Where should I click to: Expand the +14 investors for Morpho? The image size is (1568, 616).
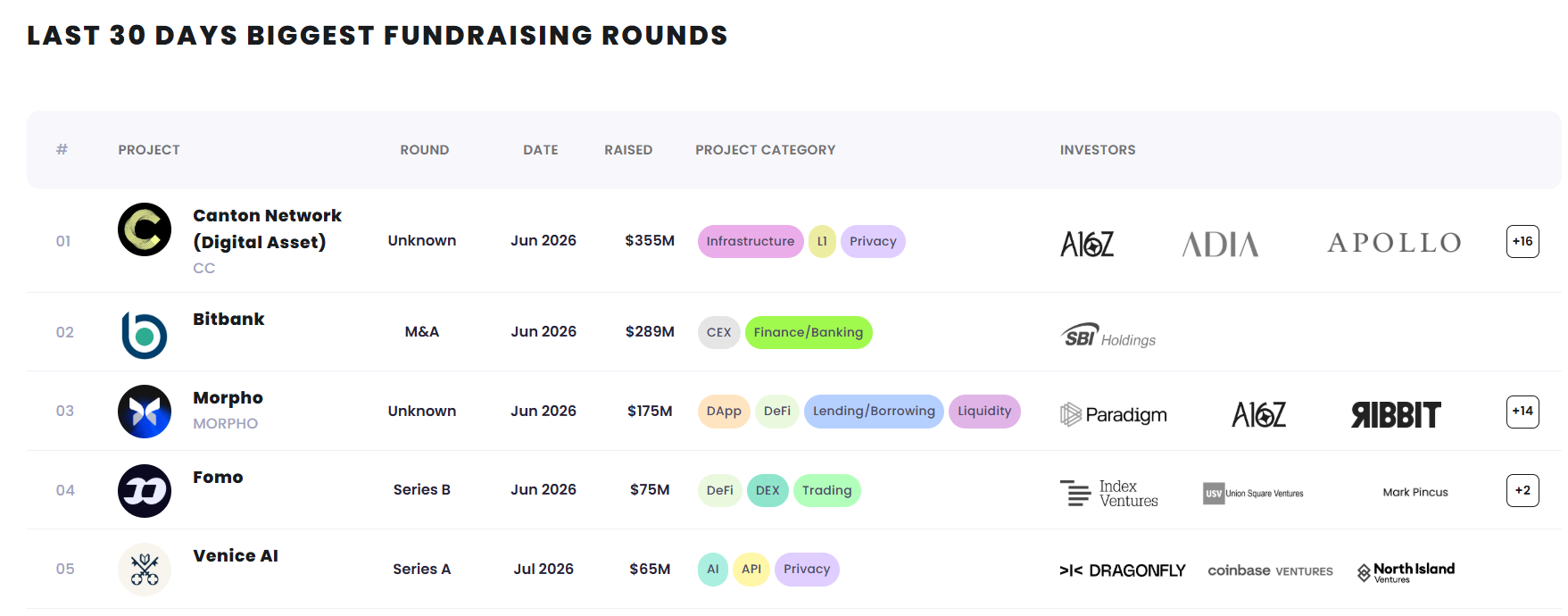[1522, 412]
